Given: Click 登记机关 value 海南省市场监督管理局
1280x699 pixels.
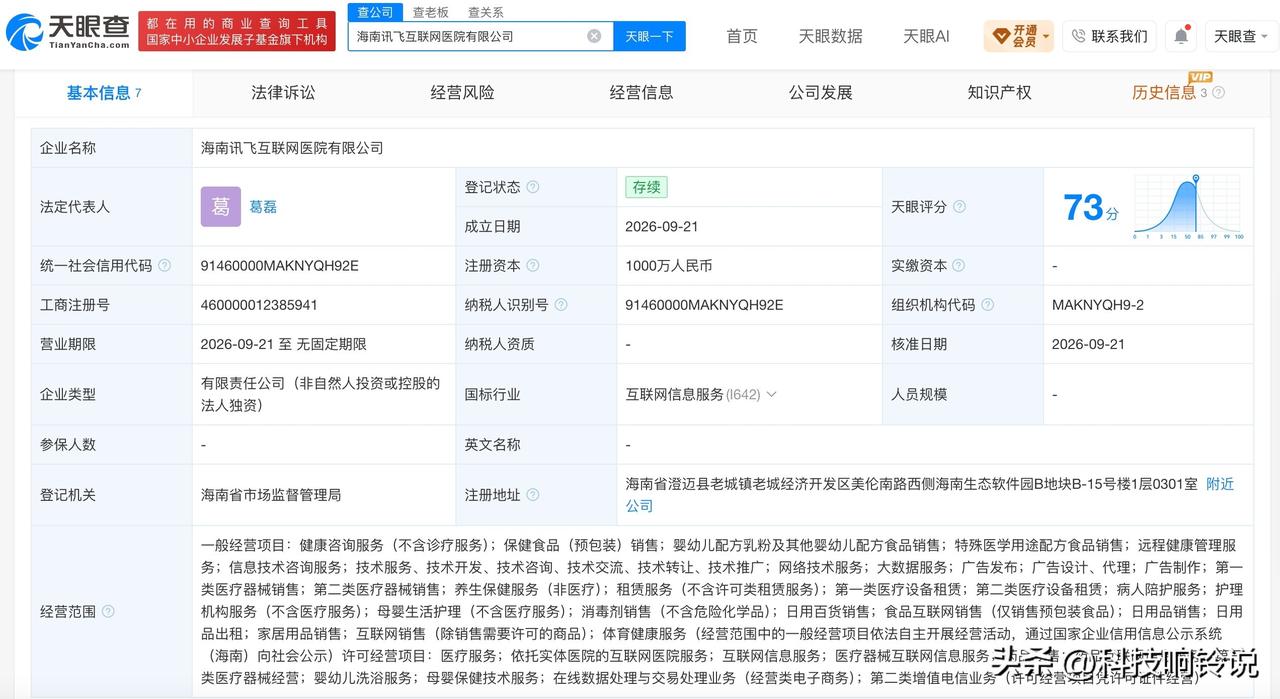Looking at the screenshot, I should (x=271, y=495).
